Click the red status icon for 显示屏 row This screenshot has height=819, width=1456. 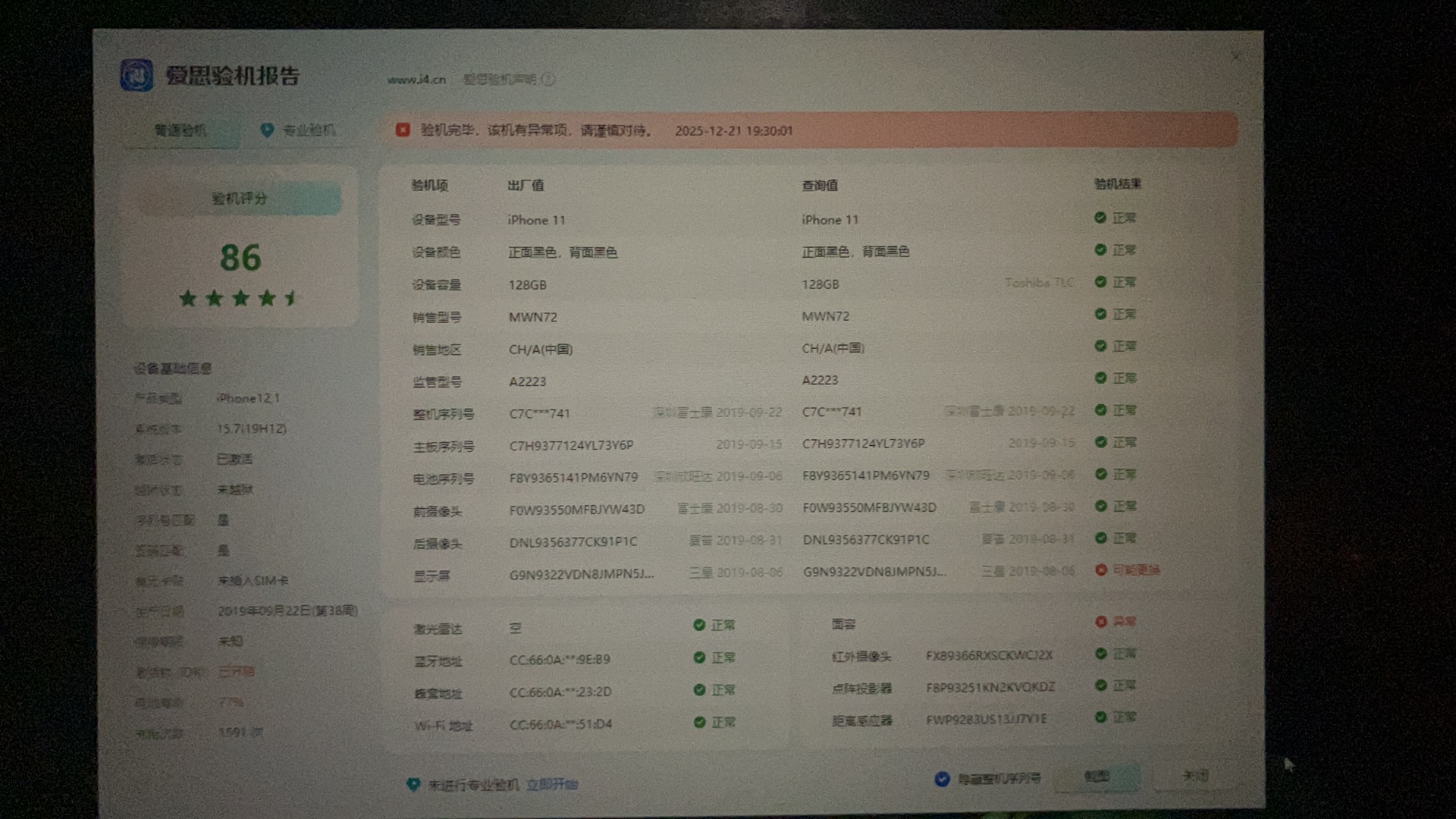tap(1101, 570)
